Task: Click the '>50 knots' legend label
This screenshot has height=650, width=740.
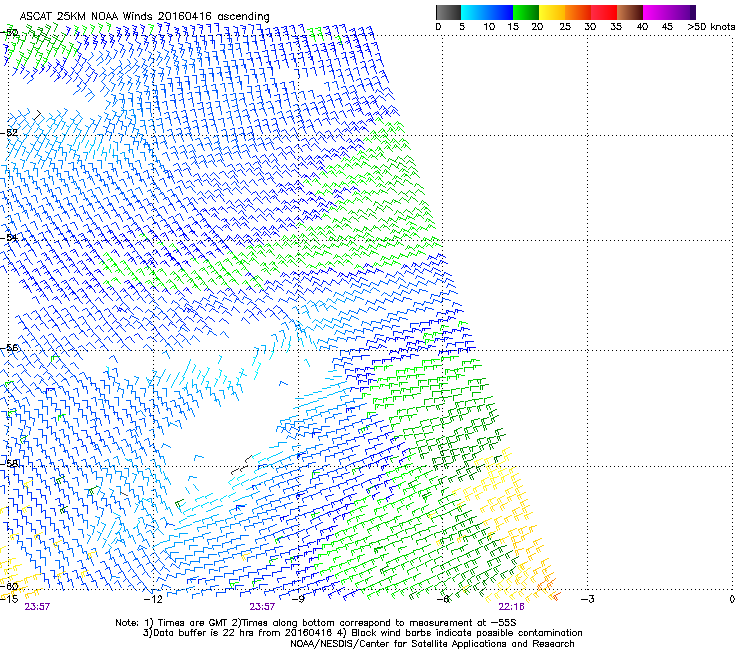Action: [712, 27]
